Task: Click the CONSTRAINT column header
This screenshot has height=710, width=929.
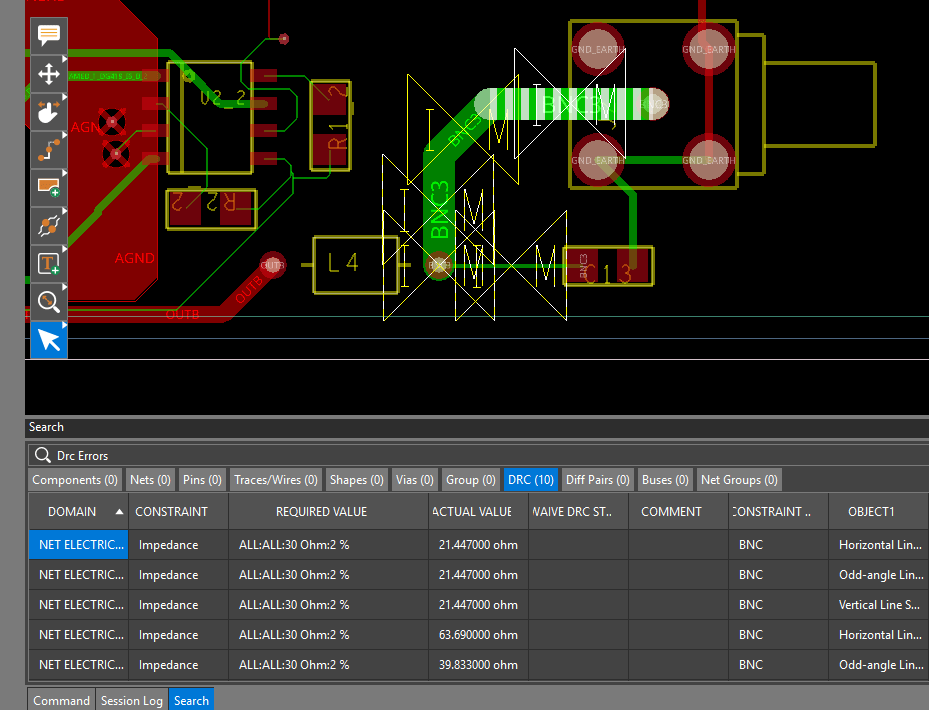Action: click(x=171, y=511)
